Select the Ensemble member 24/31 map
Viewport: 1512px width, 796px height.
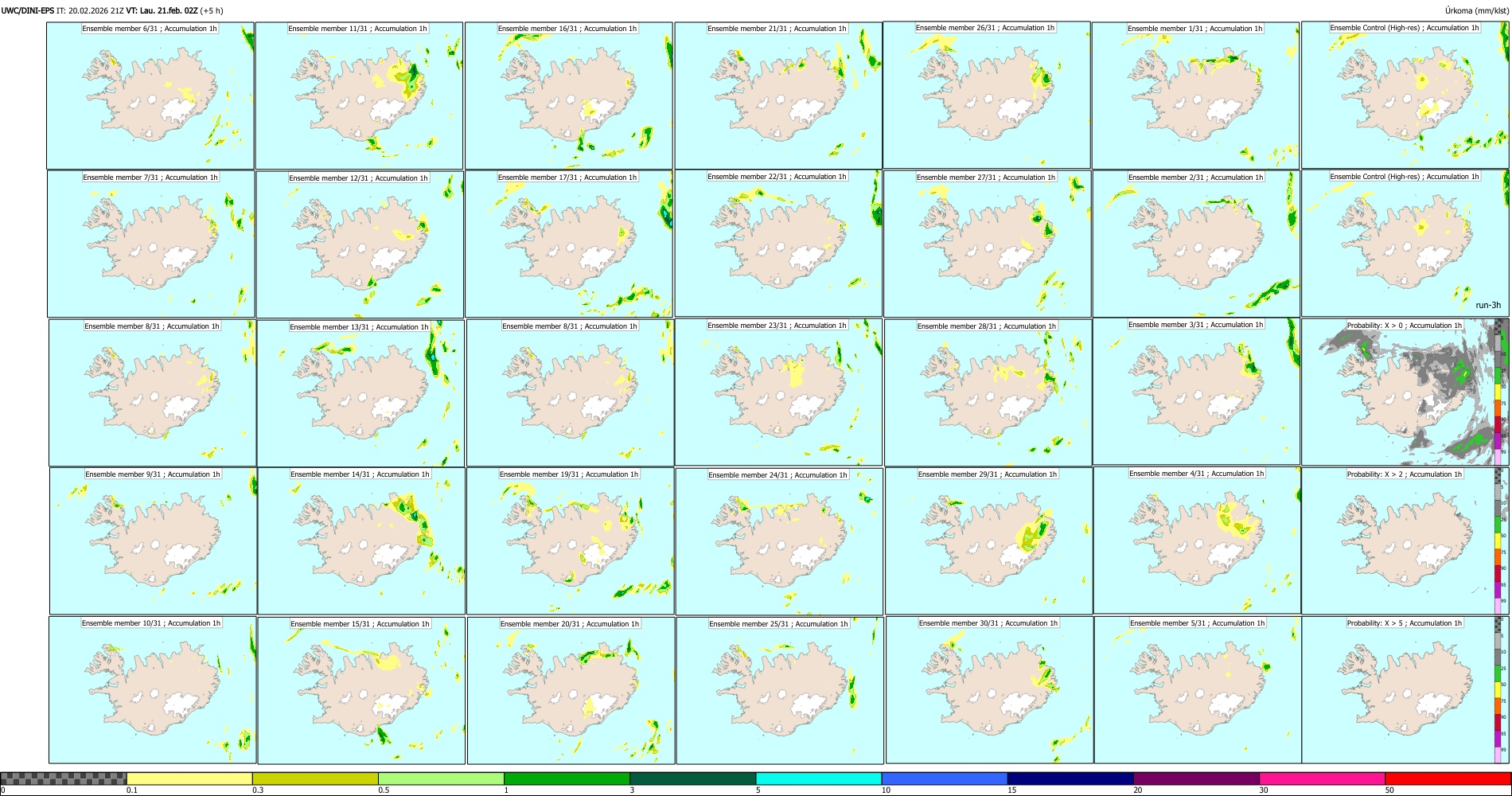(779, 542)
